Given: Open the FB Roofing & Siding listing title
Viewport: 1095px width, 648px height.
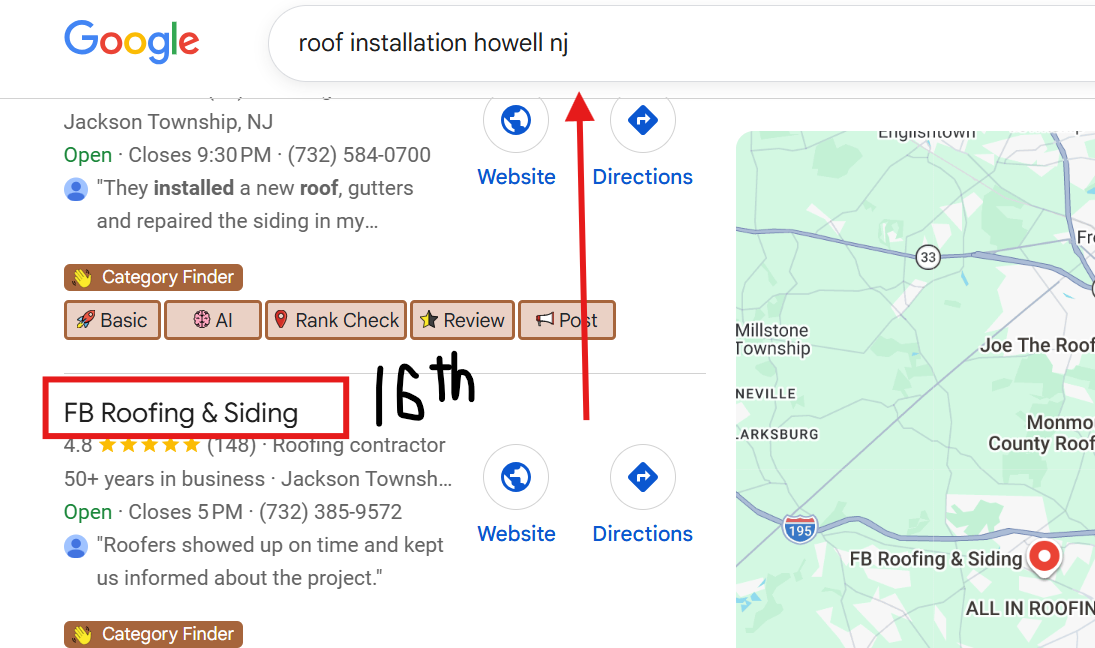Looking at the screenshot, I should tap(181, 413).
